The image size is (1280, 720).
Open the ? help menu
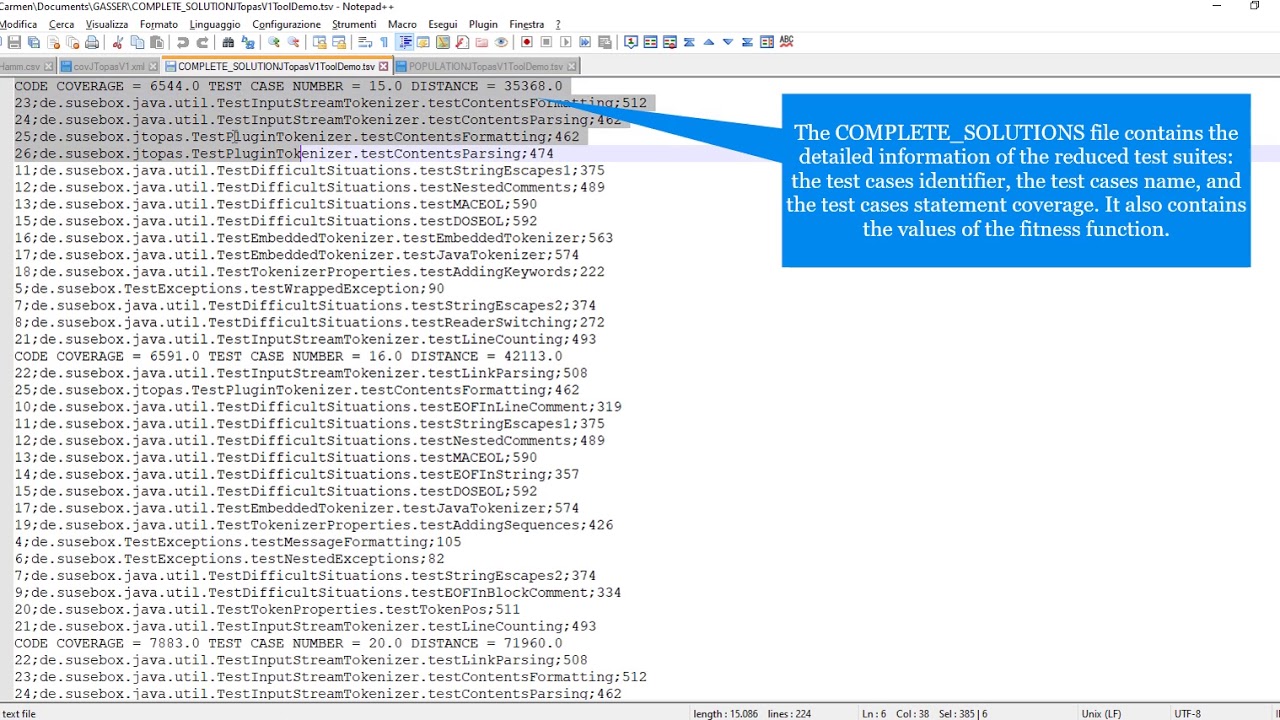click(558, 24)
